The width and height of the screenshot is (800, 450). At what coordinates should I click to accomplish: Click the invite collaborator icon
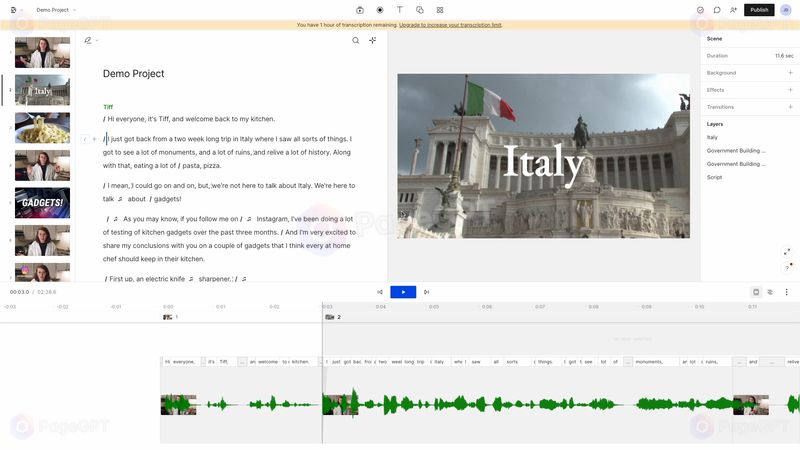733,10
